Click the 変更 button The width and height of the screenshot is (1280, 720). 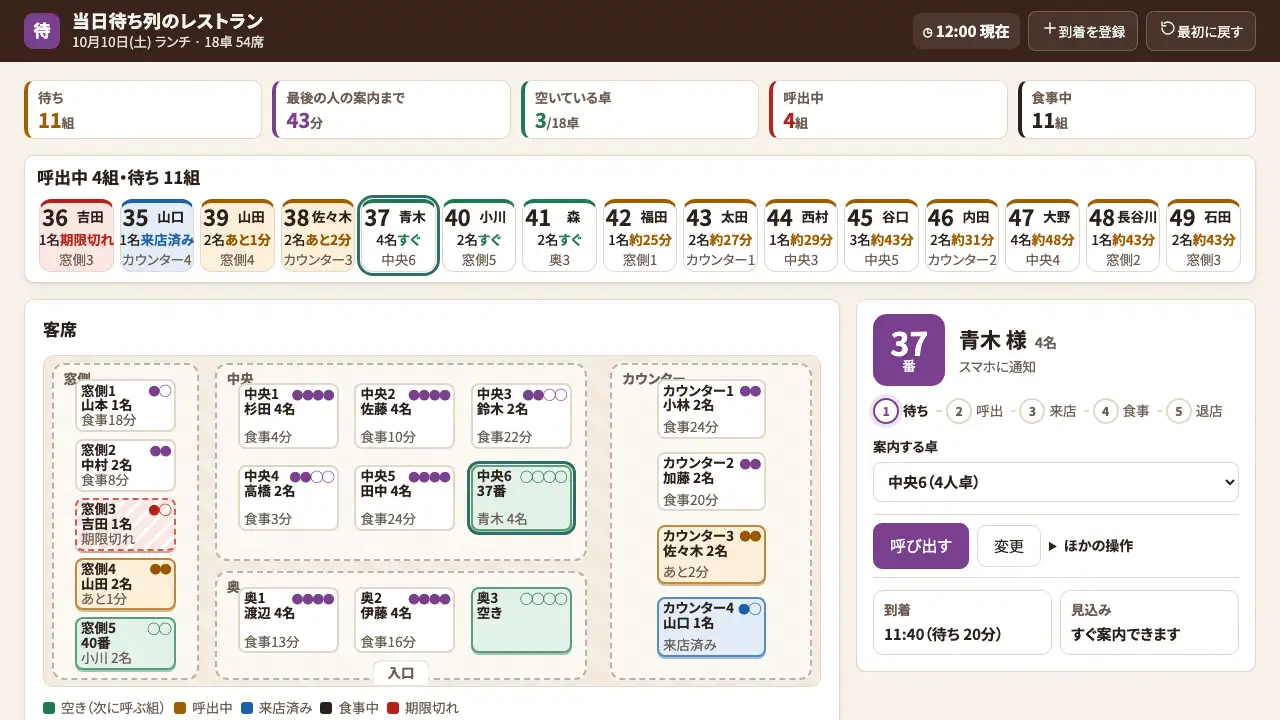[x=1009, y=546]
